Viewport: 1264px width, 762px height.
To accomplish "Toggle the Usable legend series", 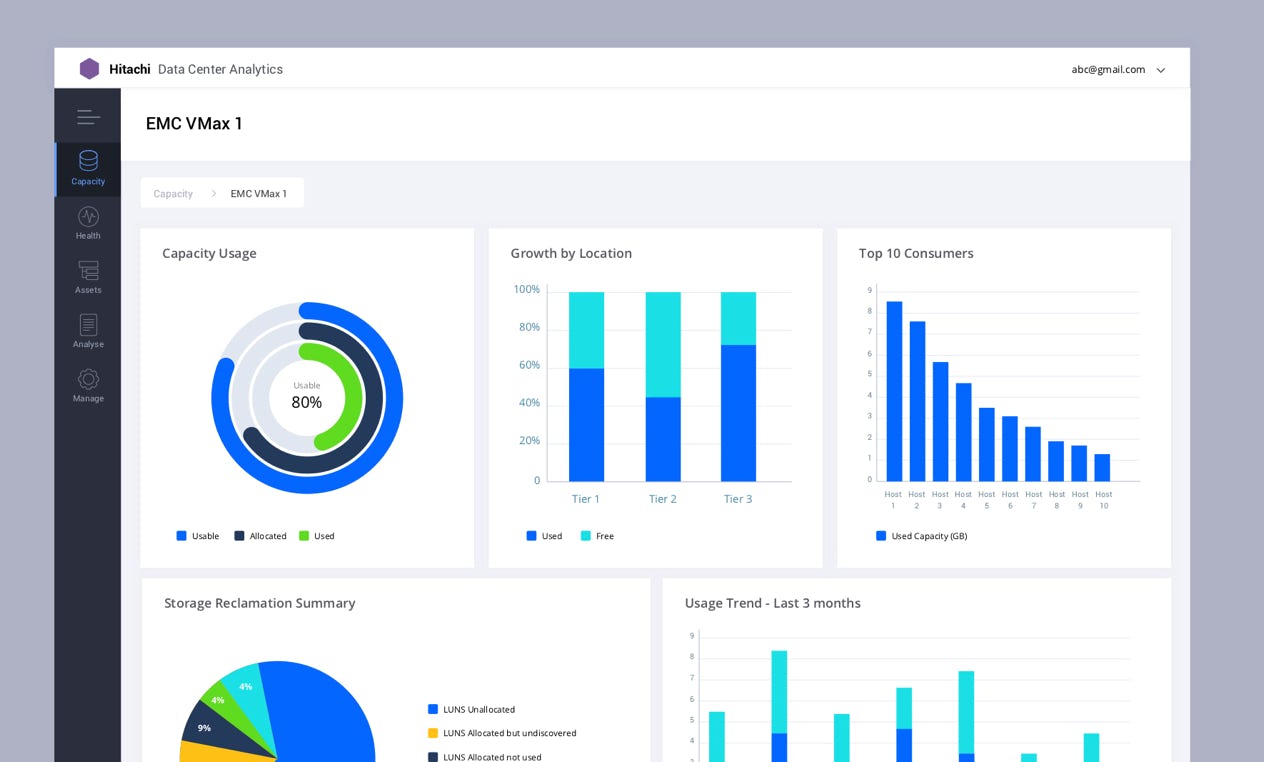I will [197, 536].
